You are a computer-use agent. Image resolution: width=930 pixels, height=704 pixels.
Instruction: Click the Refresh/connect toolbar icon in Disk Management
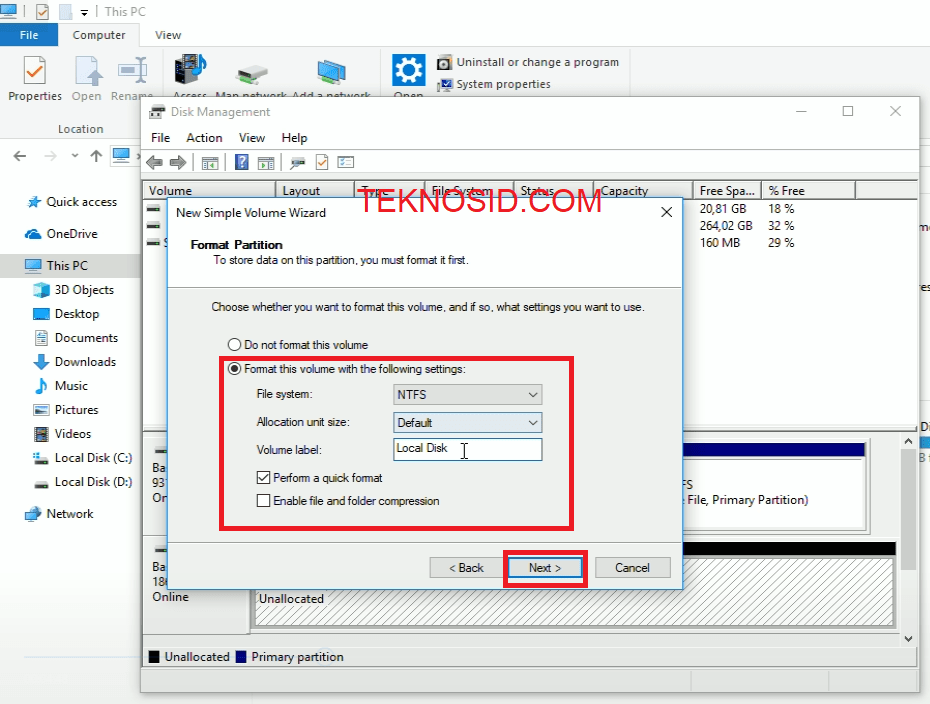coord(297,163)
